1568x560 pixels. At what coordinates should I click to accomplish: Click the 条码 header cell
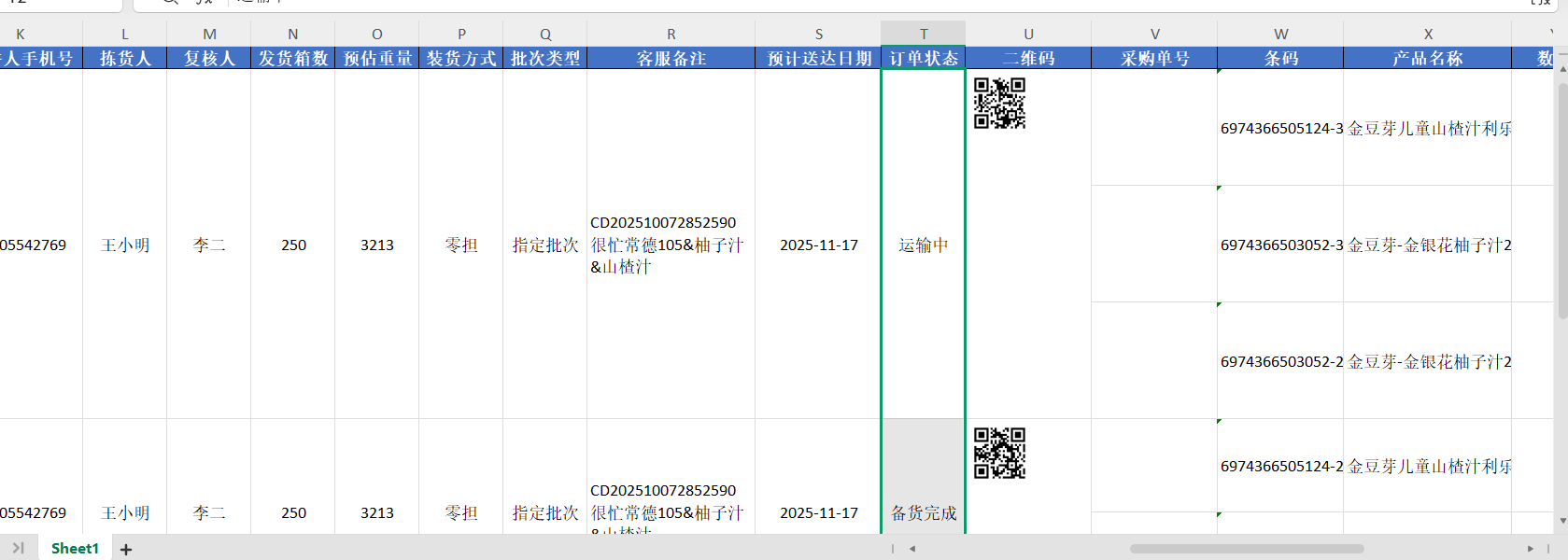(1280, 58)
